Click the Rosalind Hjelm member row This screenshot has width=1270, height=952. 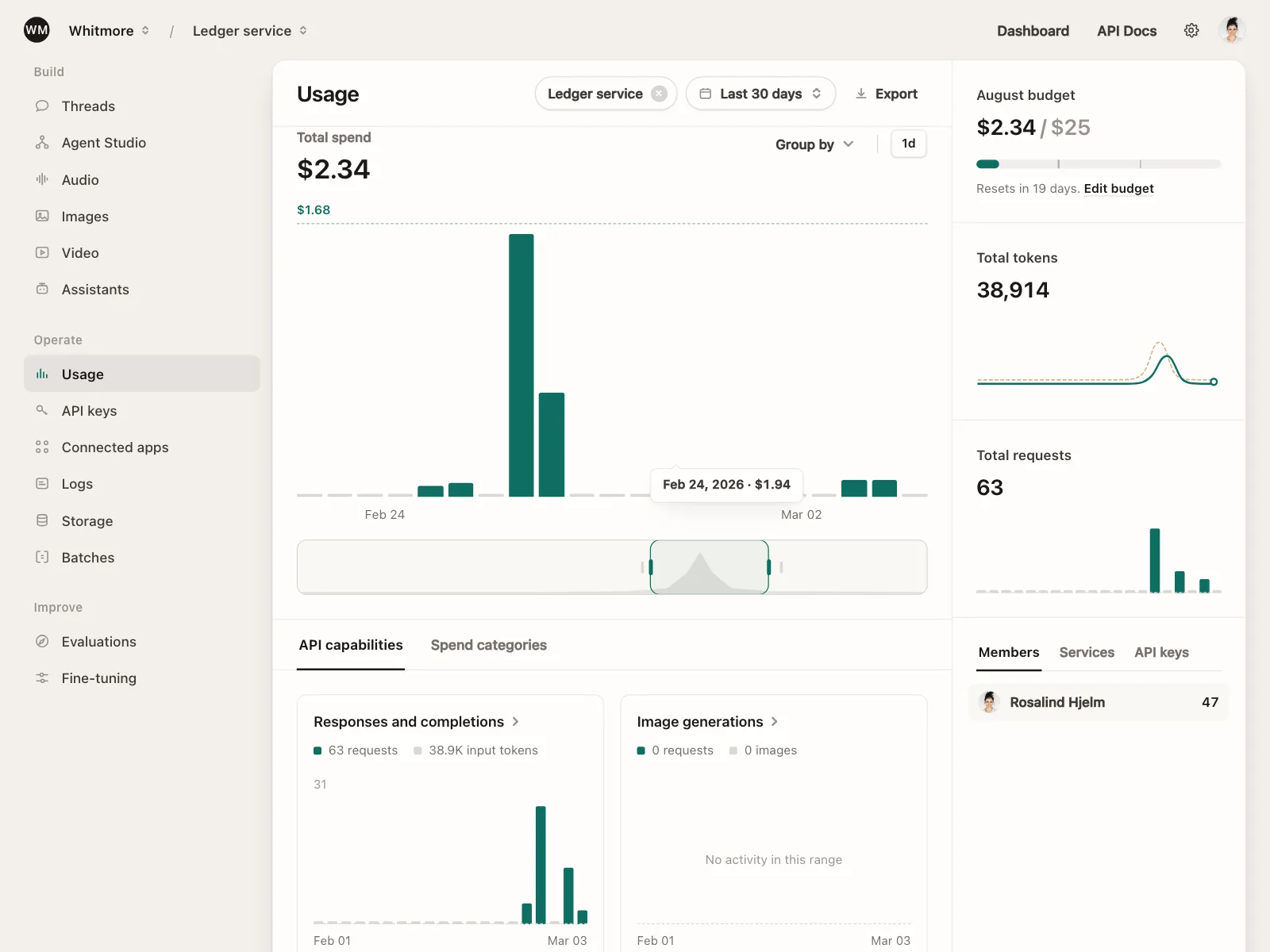tap(1099, 702)
